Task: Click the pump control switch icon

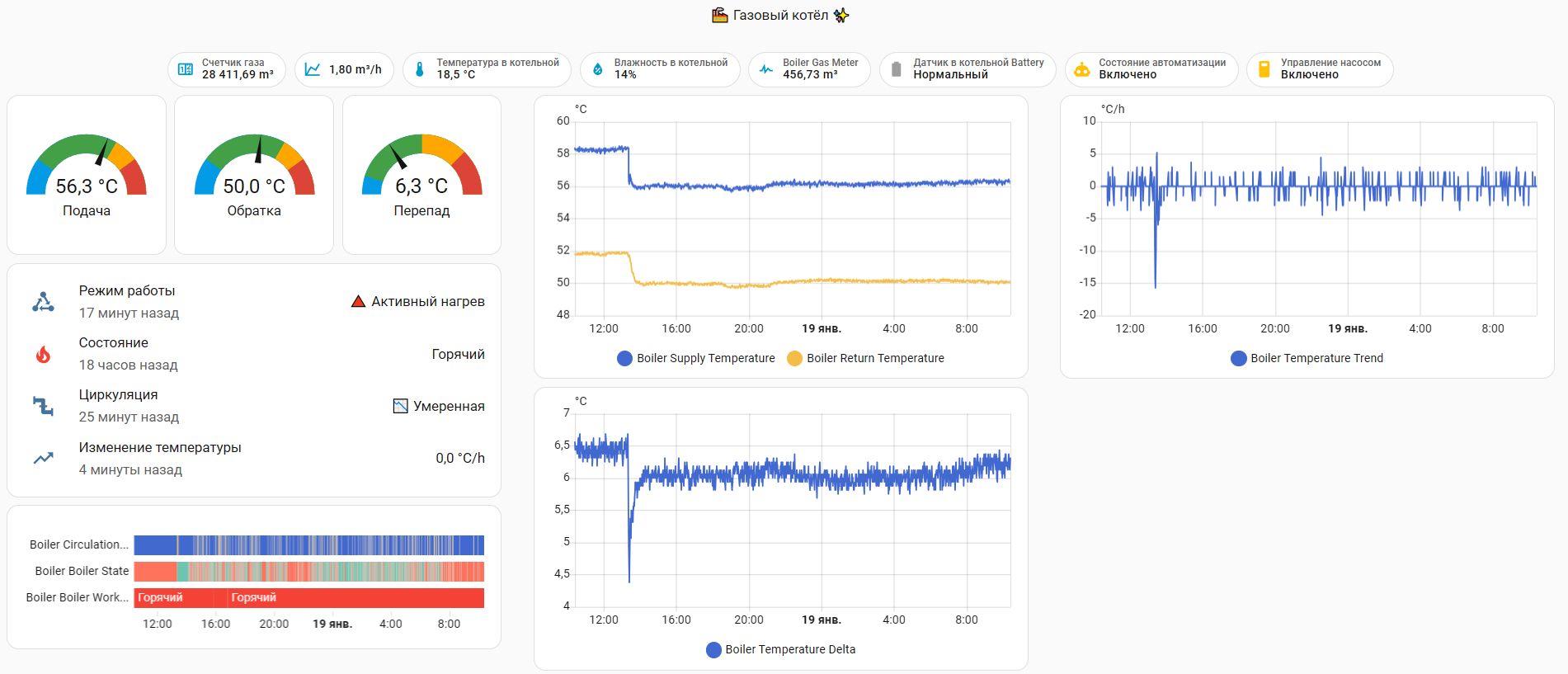Action: (1264, 69)
